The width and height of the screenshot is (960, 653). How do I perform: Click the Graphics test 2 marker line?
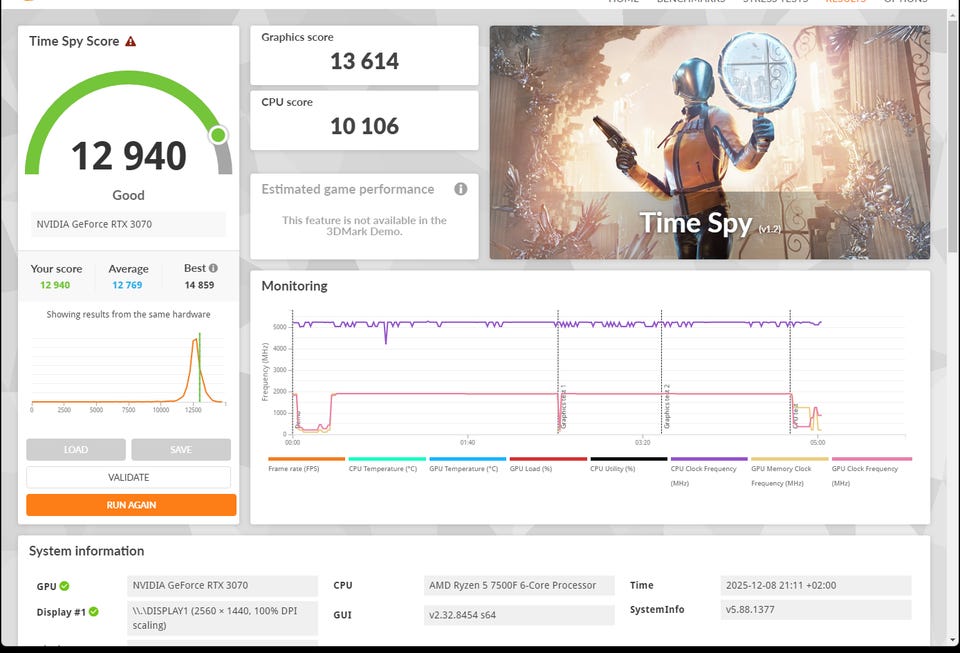(x=661, y=371)
